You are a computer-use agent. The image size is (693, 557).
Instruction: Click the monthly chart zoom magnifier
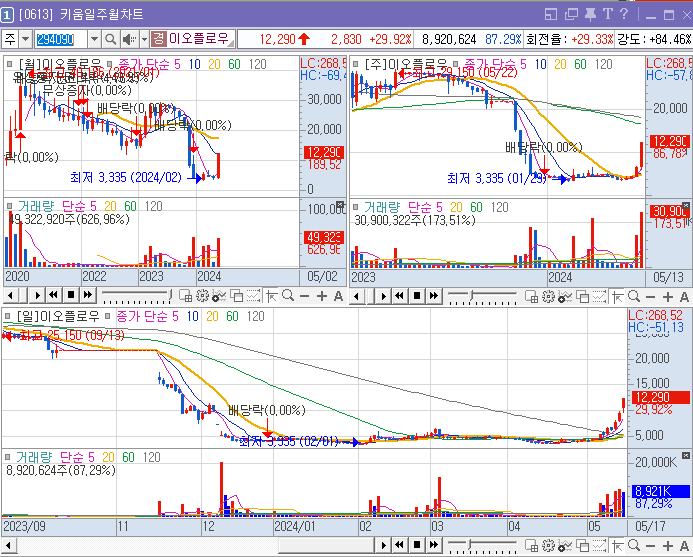(288, 295)
